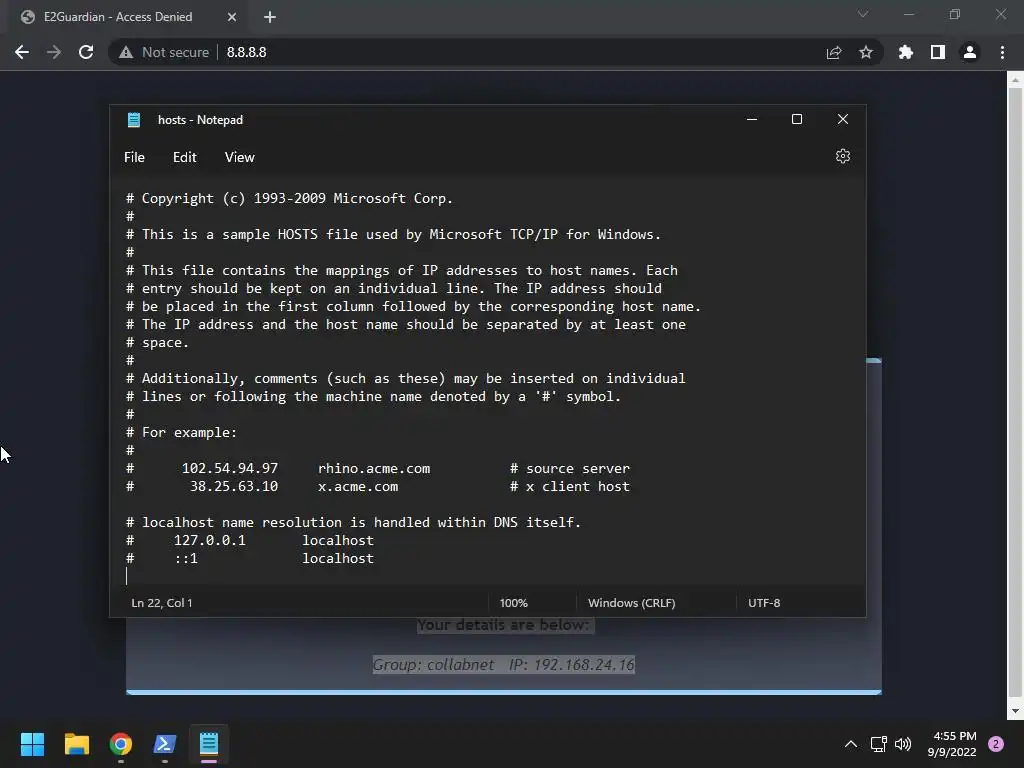Click the 38.25.63.10 address text
Image resolution: width=1024 pixels, height=768 pixels.
click(234, 487)
